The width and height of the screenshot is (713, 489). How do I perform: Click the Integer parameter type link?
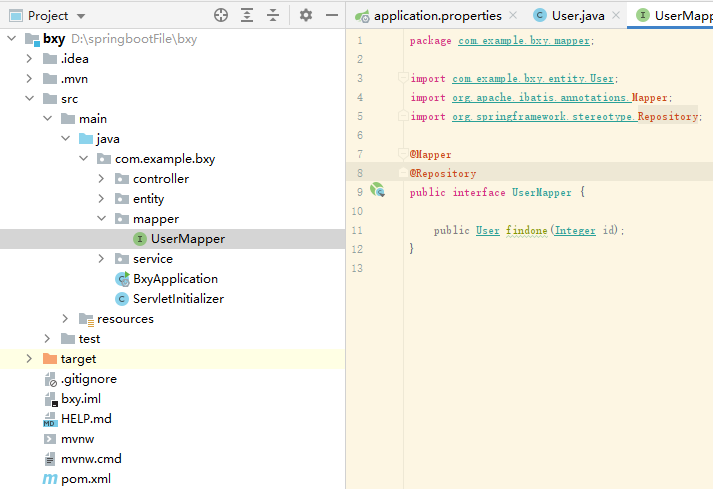coord(575,231)
